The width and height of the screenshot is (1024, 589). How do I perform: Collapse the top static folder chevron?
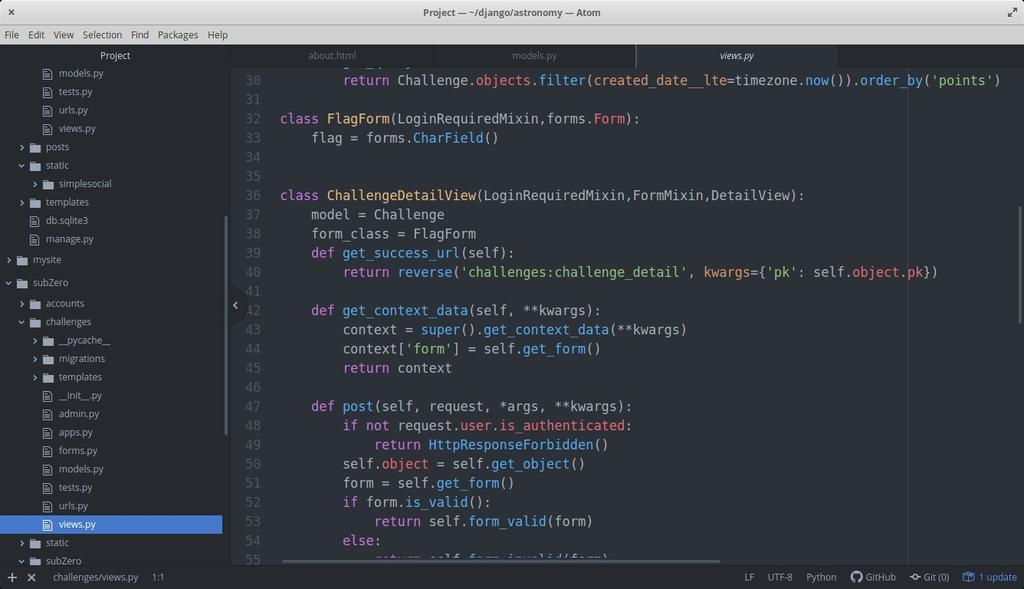(22, 166)
